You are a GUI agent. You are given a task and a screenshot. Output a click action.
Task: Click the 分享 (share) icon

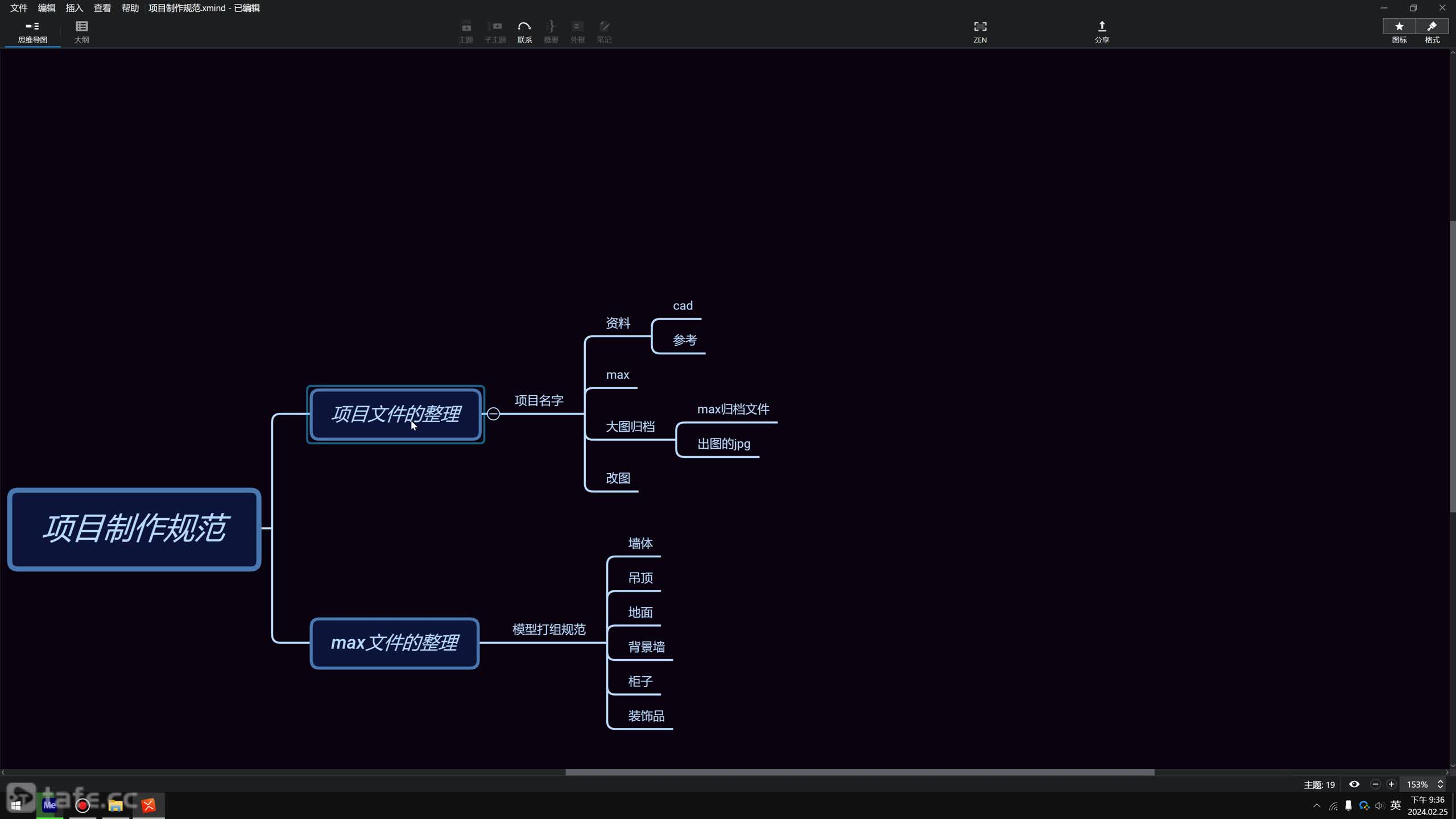pos(1102,32)
